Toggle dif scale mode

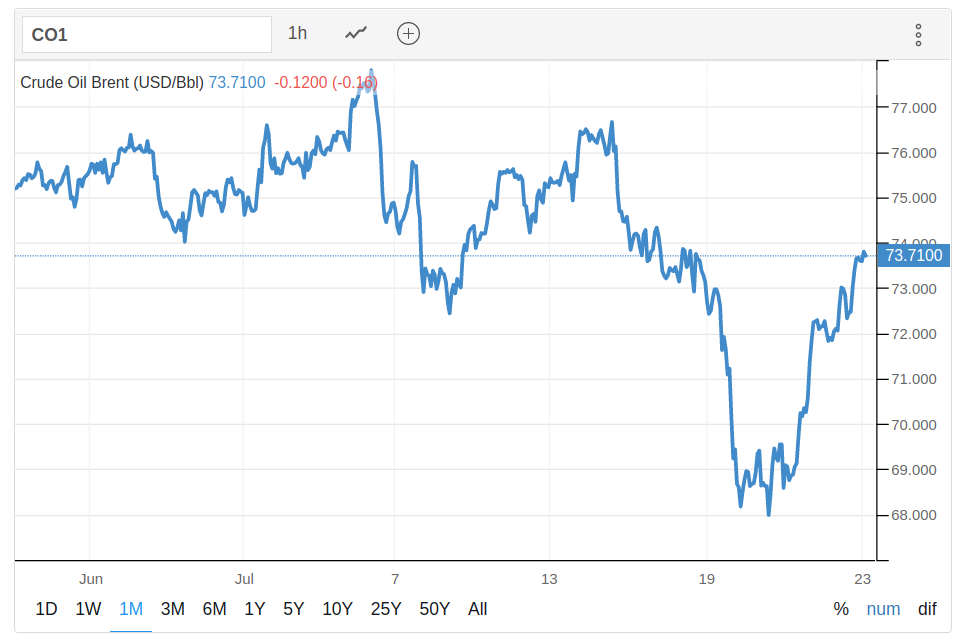(x=928, y=609)
